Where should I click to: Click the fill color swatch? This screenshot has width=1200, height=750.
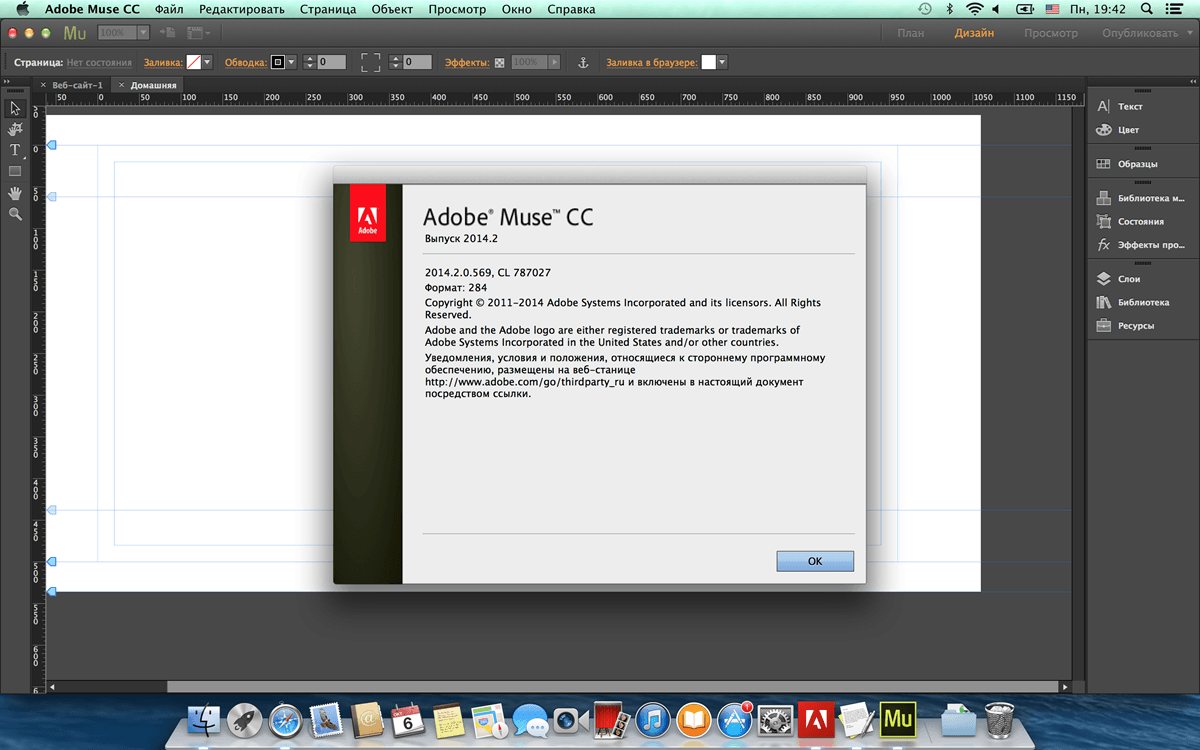pos(193,62)
